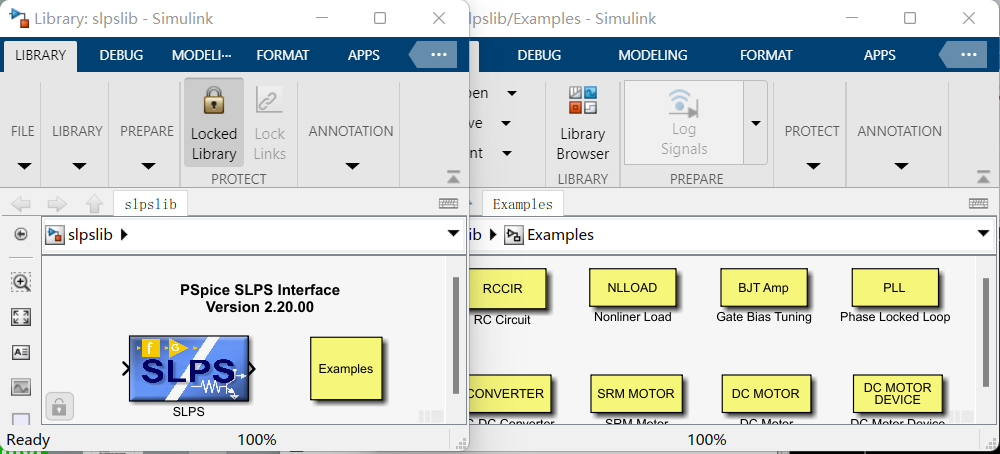Click the Lock Links button
The height and width of the screenshot is (454, 1000).
269,122
